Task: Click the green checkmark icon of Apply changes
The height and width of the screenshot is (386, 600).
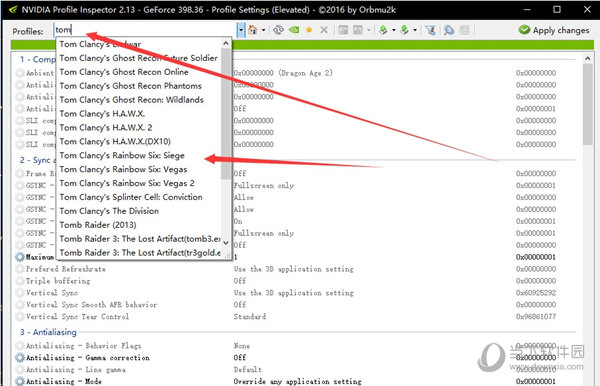Action: (x=524, y=30)
